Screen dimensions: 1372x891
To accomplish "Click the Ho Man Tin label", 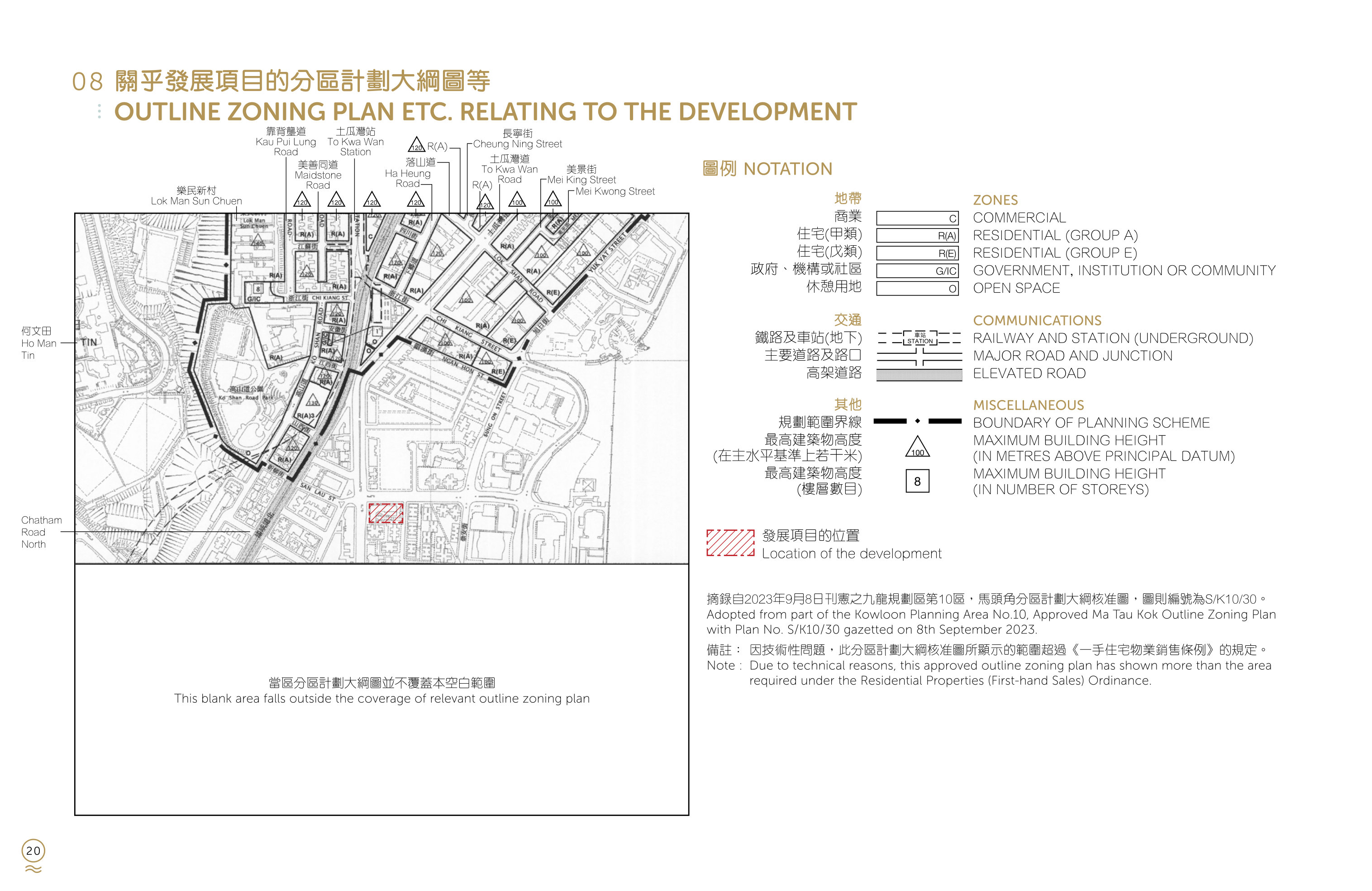I will tap(38, 343).
